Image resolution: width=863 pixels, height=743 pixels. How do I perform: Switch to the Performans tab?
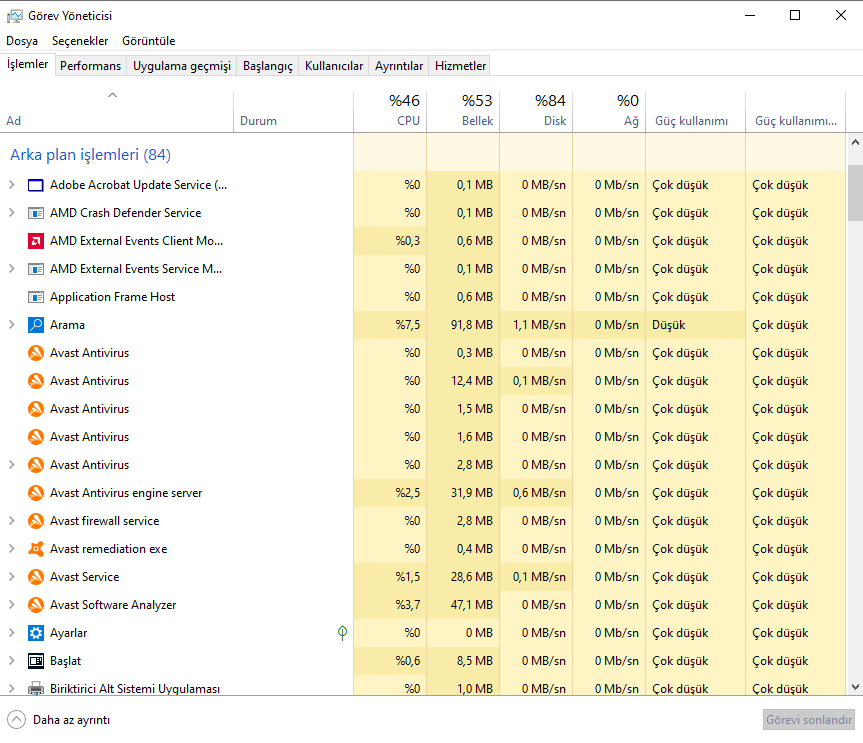90,66
